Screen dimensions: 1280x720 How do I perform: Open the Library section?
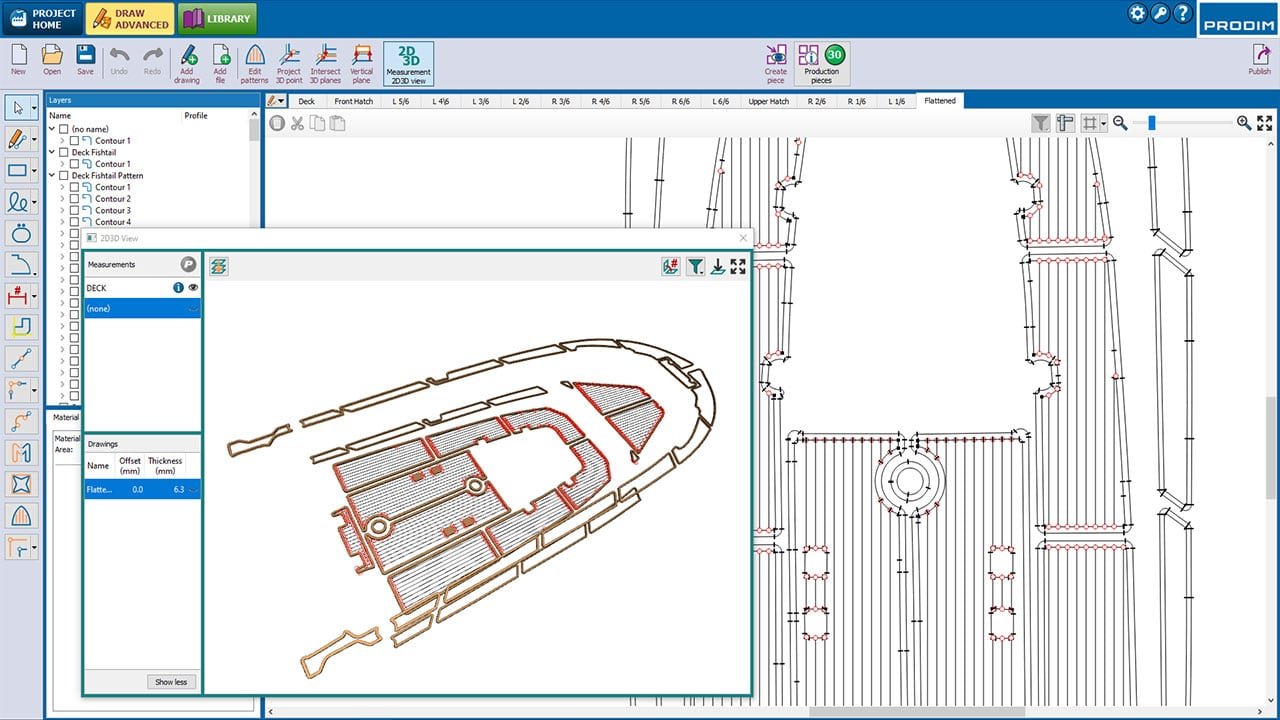pyautogui.click(x=217, y=18)
